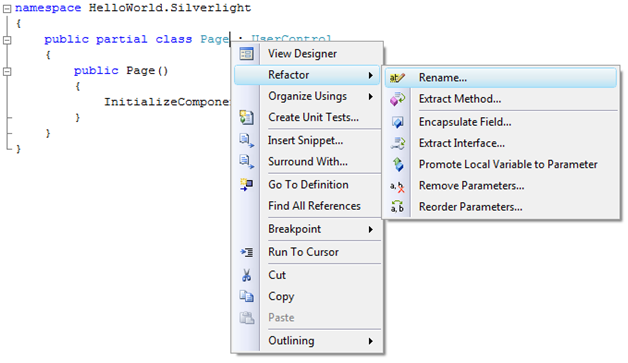Screen dimensions: 628x363
Task: Click the Run To Cursor icon
Action: point(246,252)
